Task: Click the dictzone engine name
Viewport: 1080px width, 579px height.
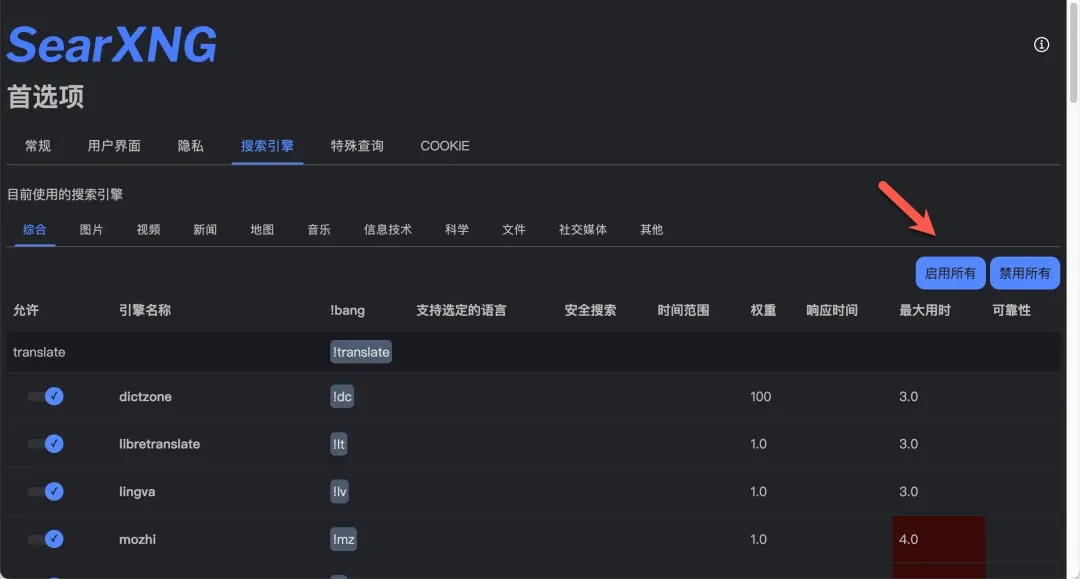Action: point(145,397)
